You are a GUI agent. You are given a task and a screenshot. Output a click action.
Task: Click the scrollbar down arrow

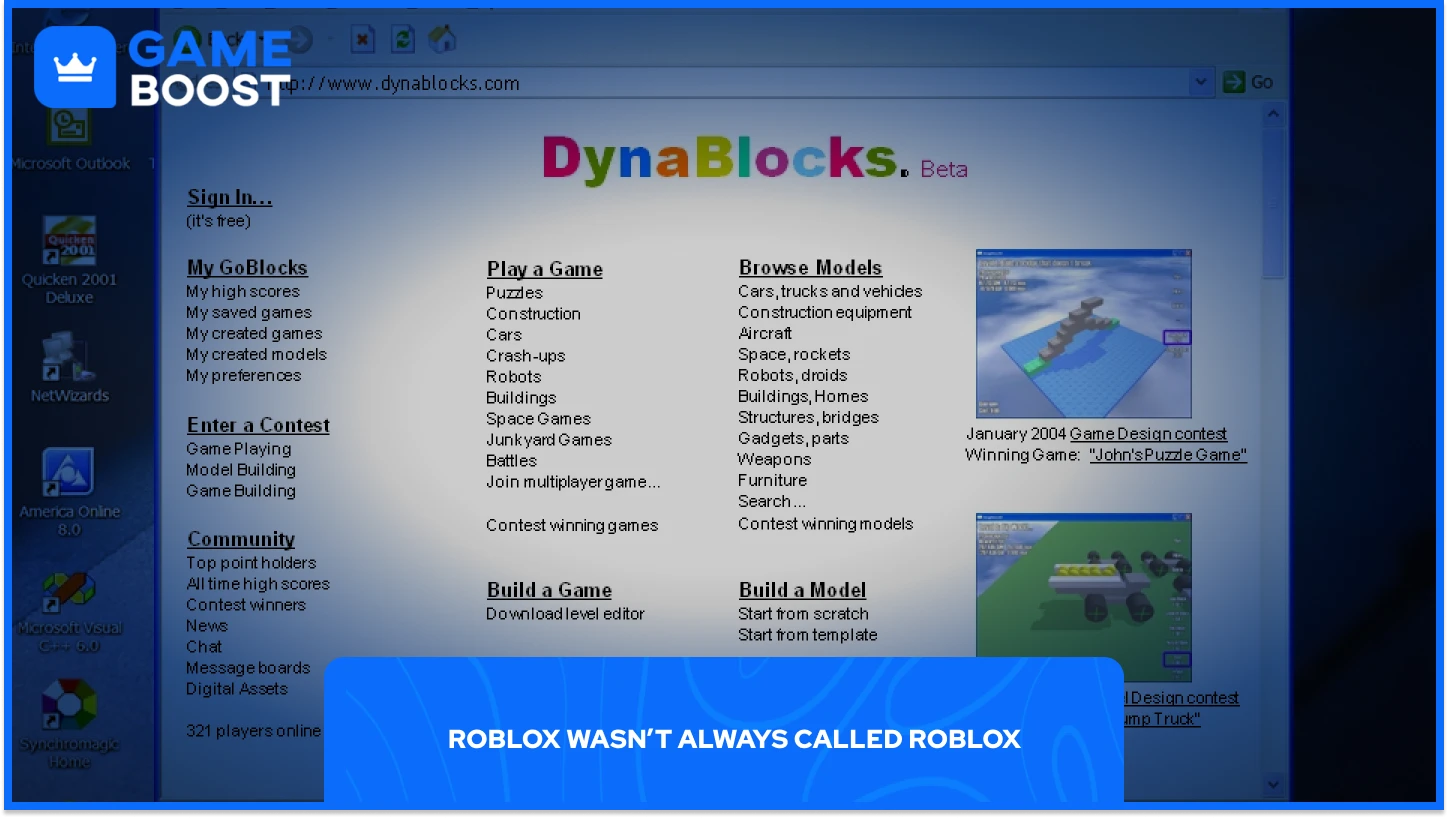point(1273,784)
